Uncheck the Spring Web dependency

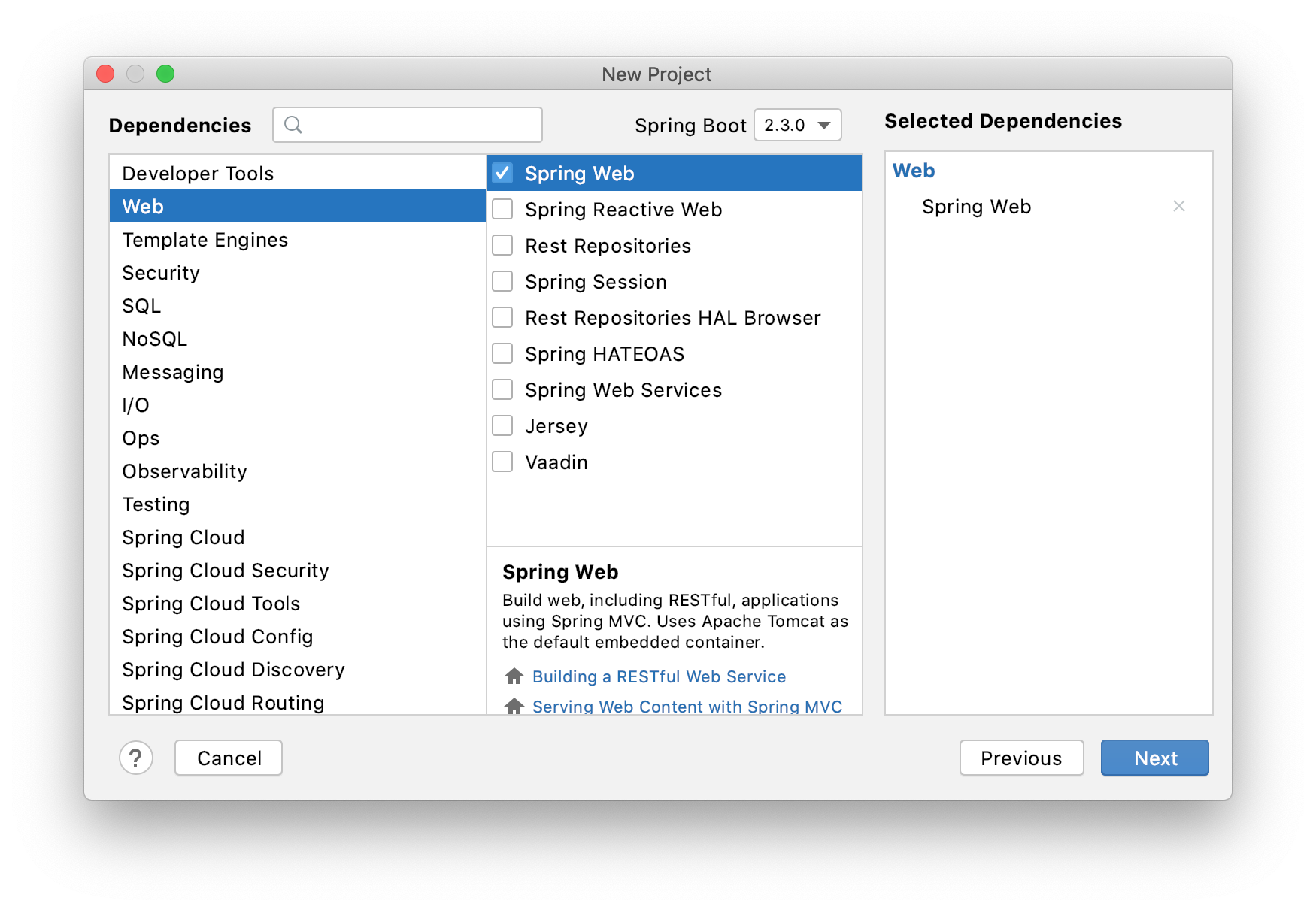click(502, 172)
